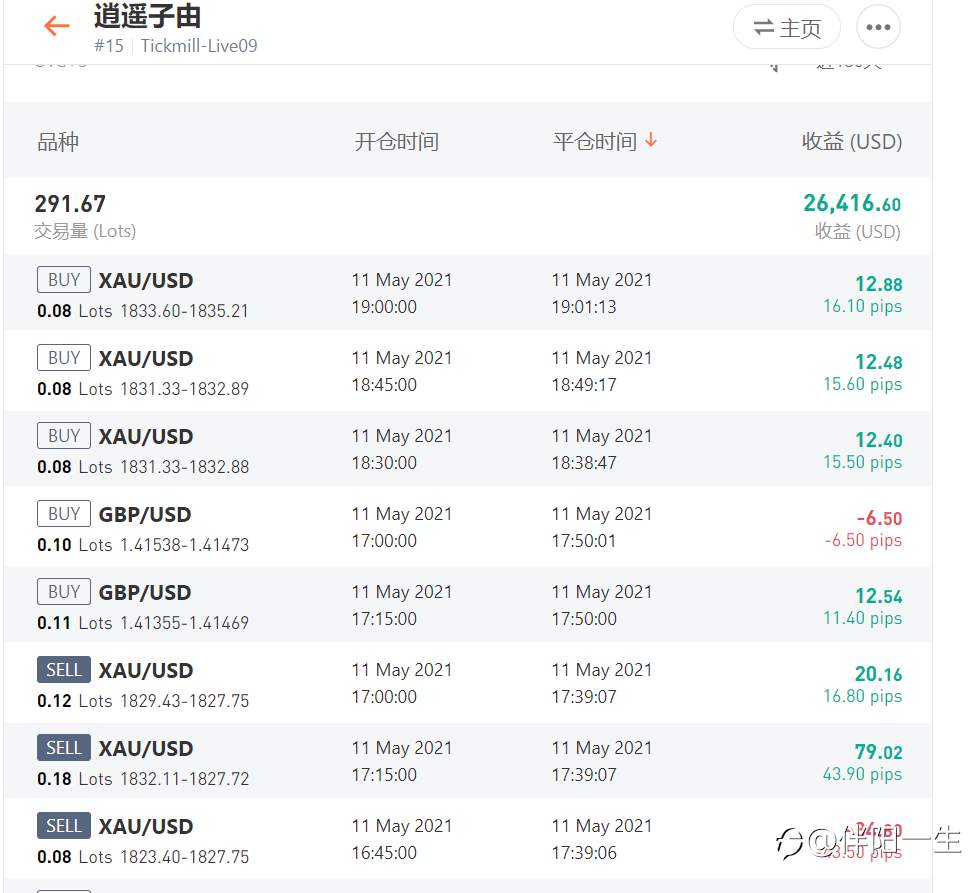Select close time 17:50:01
This screenshot has height=893, width=972.
coord(584,541)
